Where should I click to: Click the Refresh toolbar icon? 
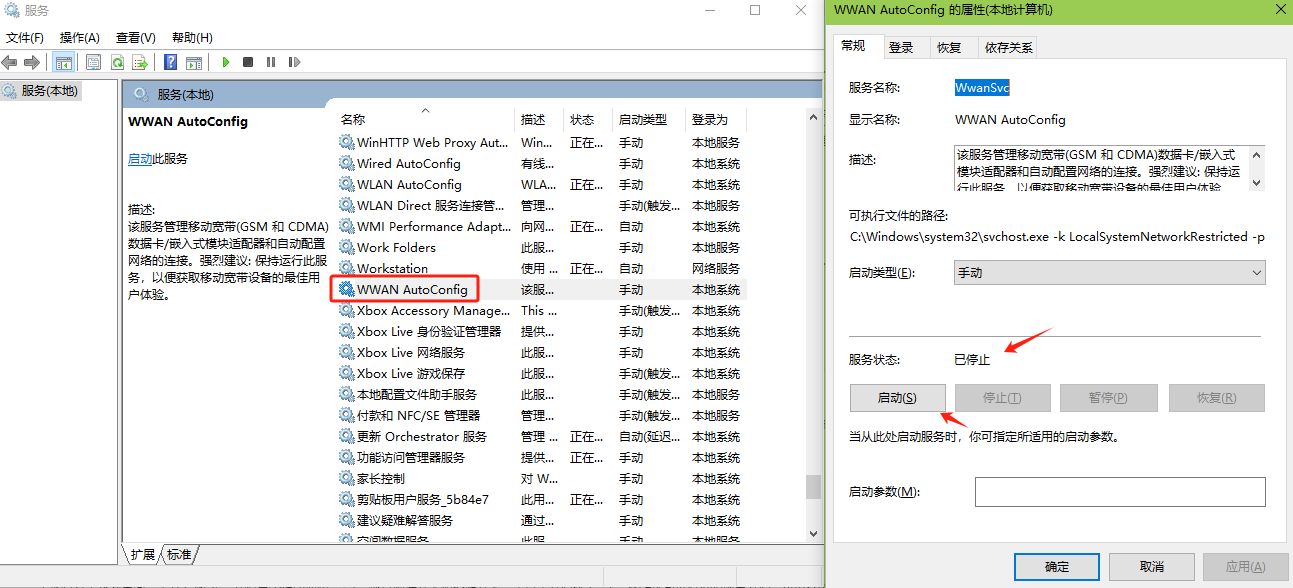click(x=117, y=62)
